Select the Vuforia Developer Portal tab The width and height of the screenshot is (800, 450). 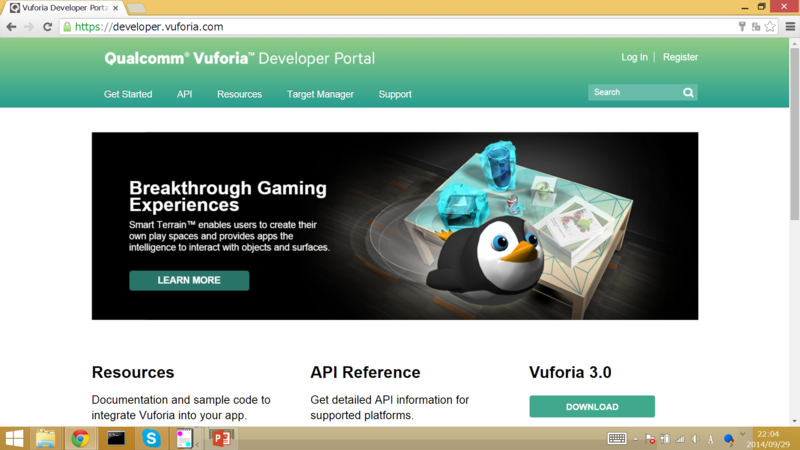(65, 8)
